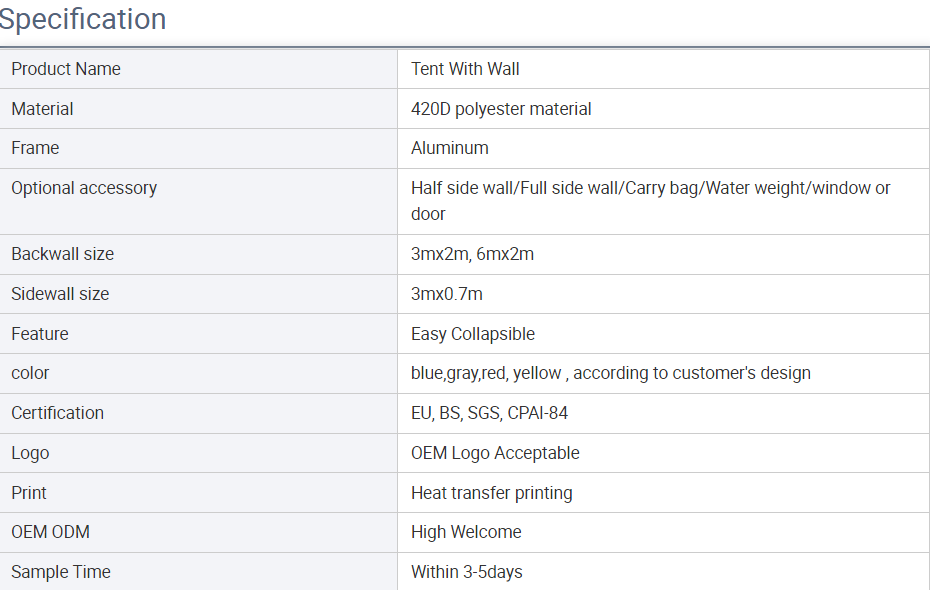Select the OEM Logo Acceptable text

coord(495,453)
